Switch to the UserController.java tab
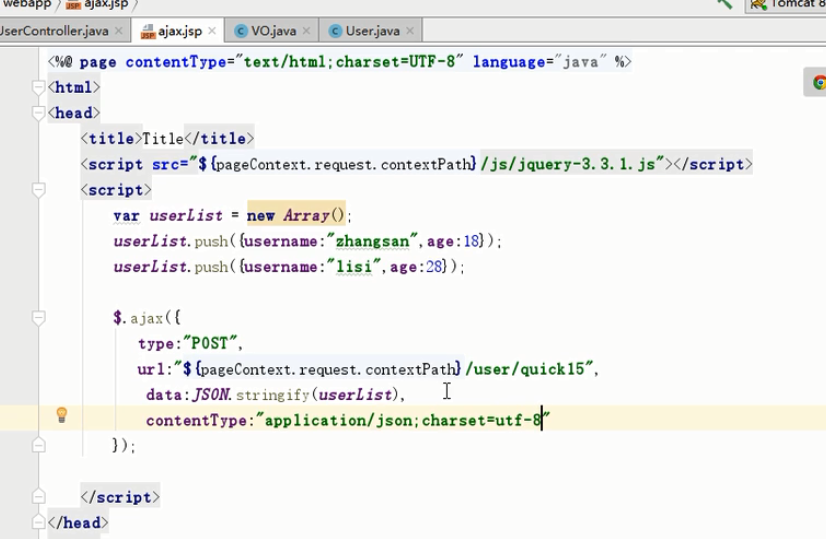The width and height of the screenshot is (826, 539). (x=54, y=31)
